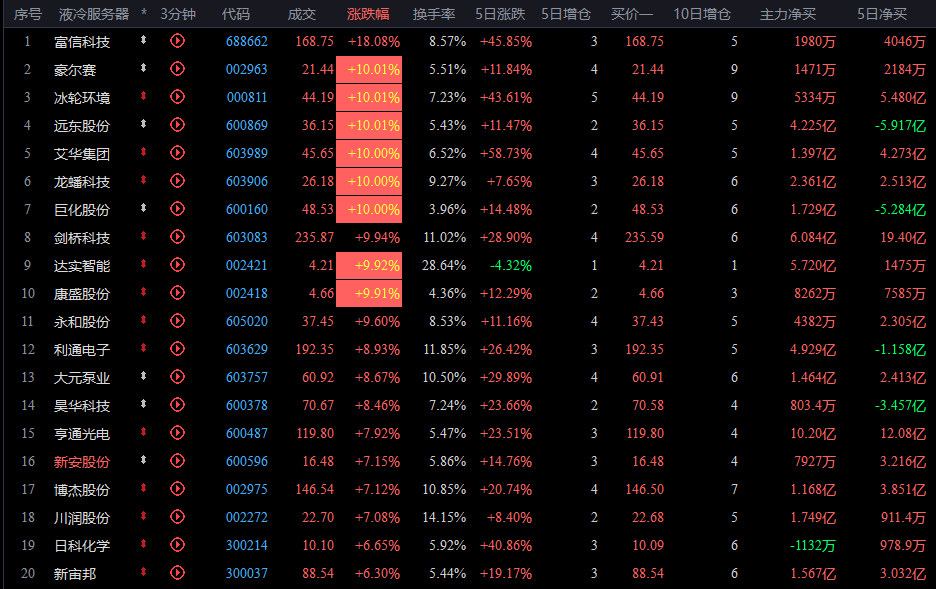Sort by the 换手率 column header
Viewport: 936px width, 589px height.
(434, 14)
